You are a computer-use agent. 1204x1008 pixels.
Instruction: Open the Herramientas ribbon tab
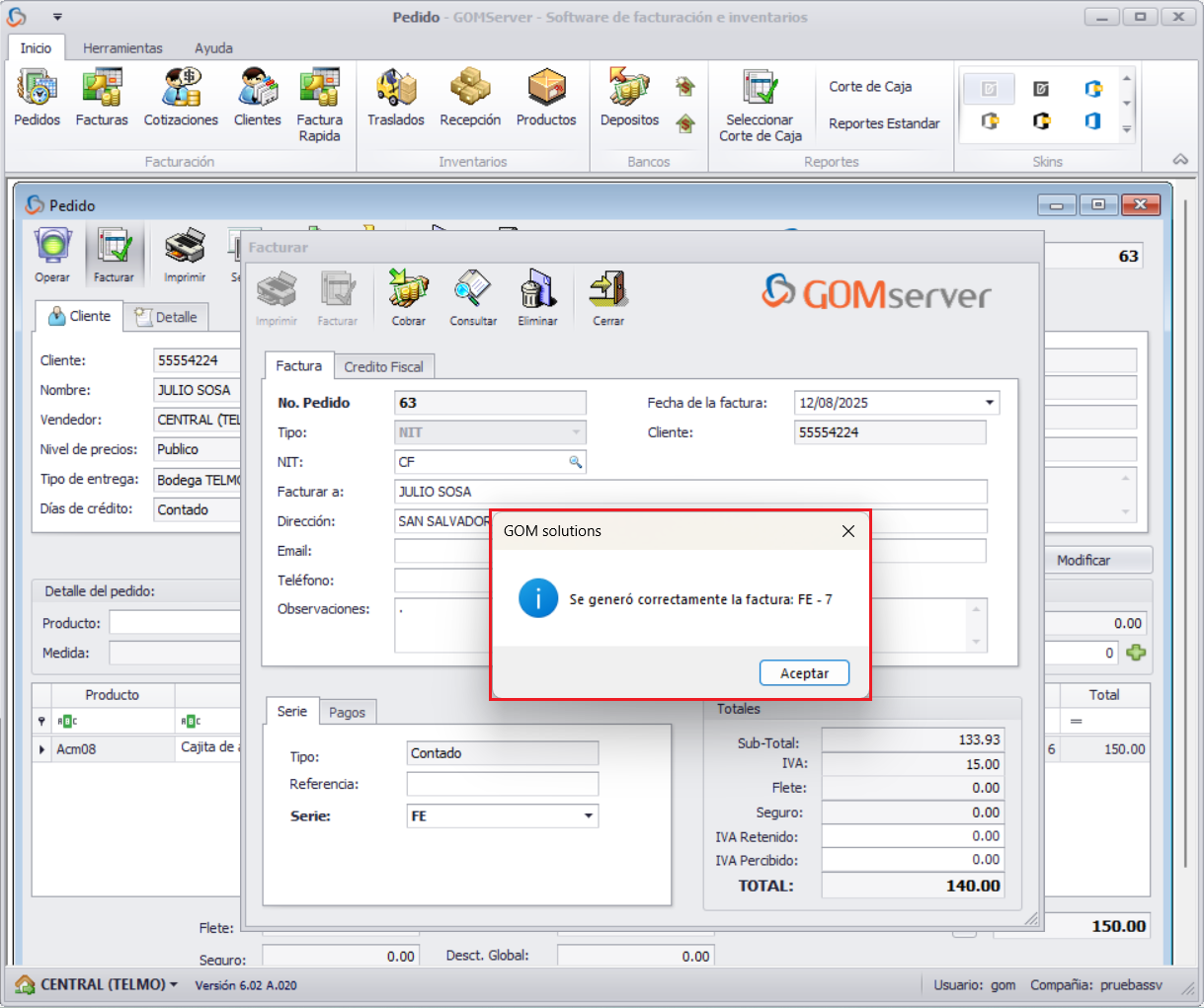coord(122,47)
